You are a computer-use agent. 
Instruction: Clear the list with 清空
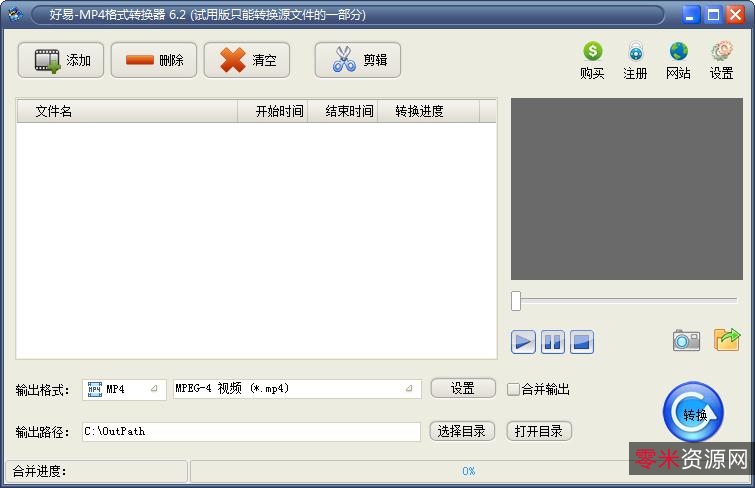pos(247,60)
